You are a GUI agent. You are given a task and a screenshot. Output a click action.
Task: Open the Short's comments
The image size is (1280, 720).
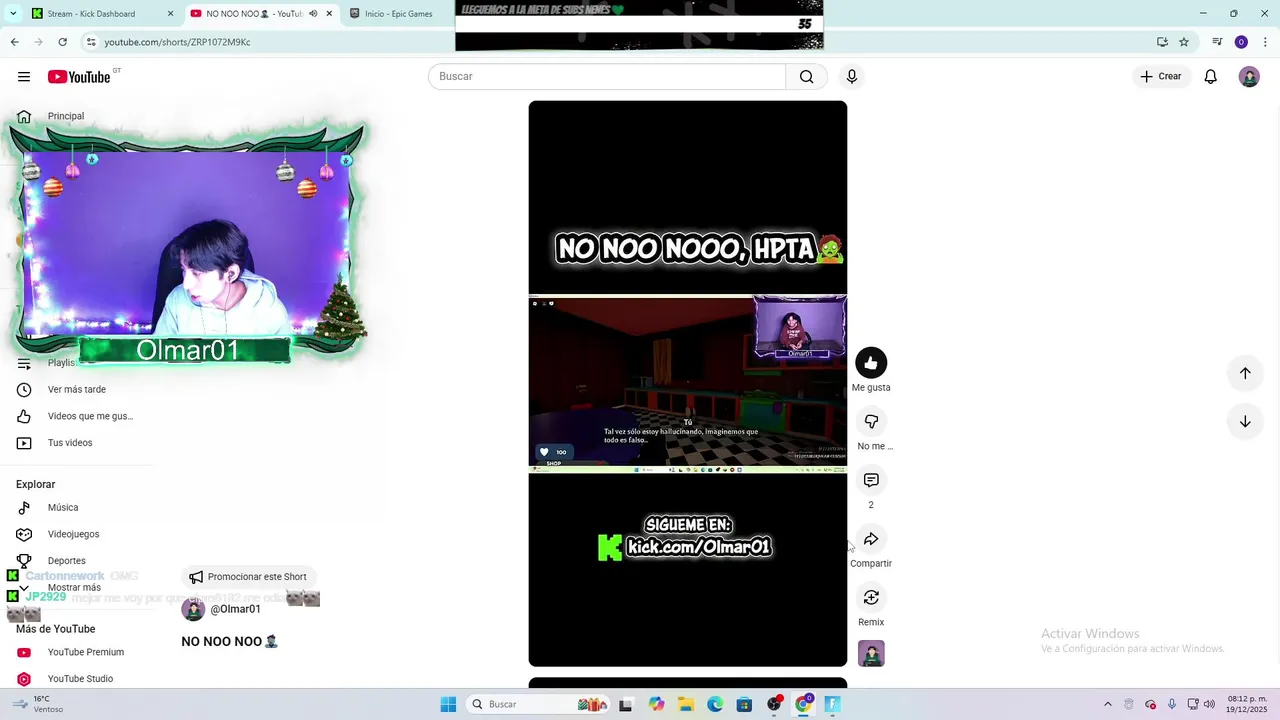pyautogui.click(x=871, y=481)
